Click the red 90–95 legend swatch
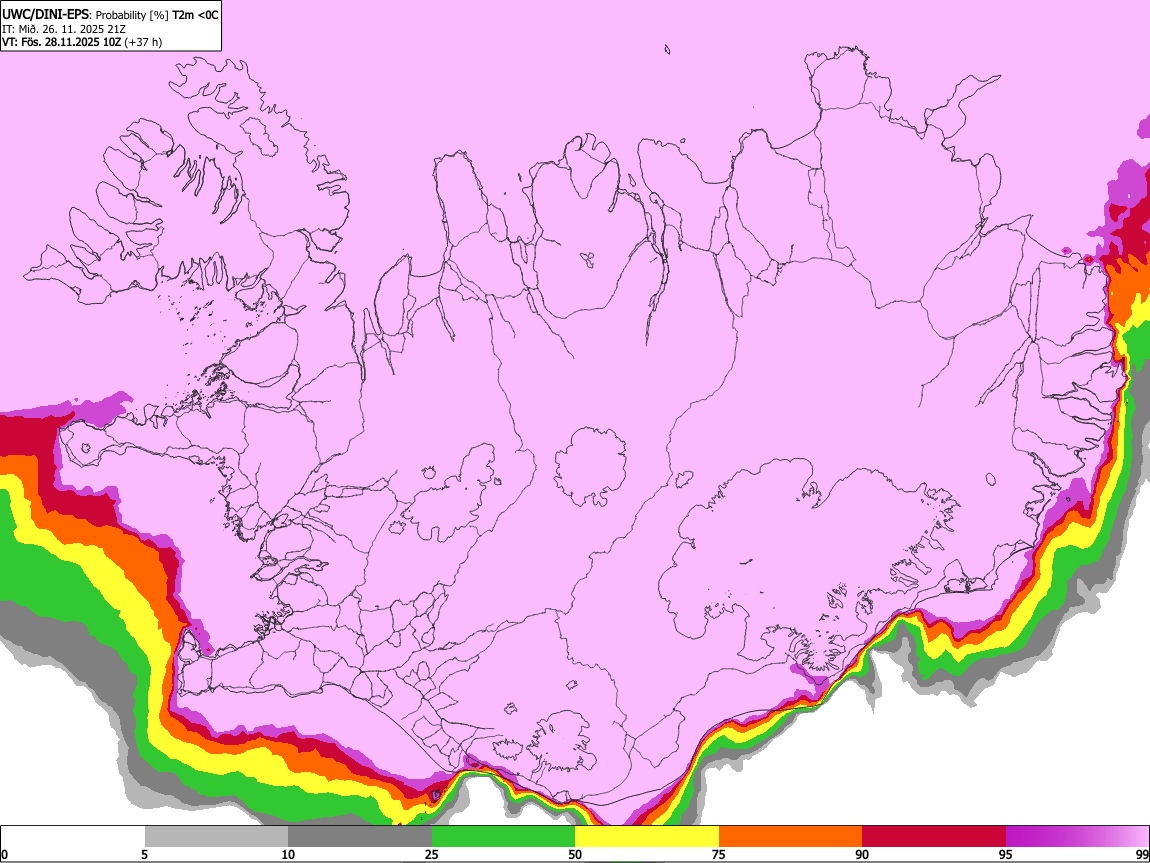The height and width of the screenshot is (863, 1150). point(934,837)
